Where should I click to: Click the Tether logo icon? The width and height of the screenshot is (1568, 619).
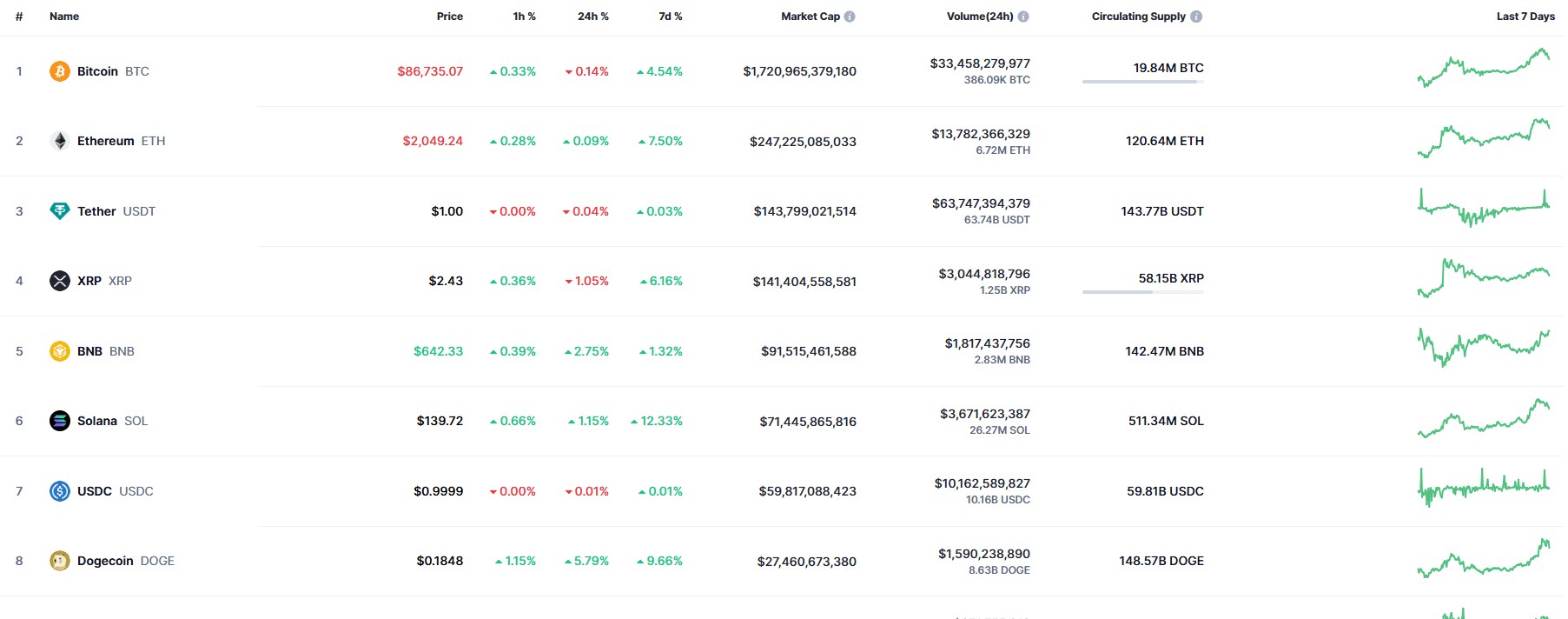[x=60, y=211]
